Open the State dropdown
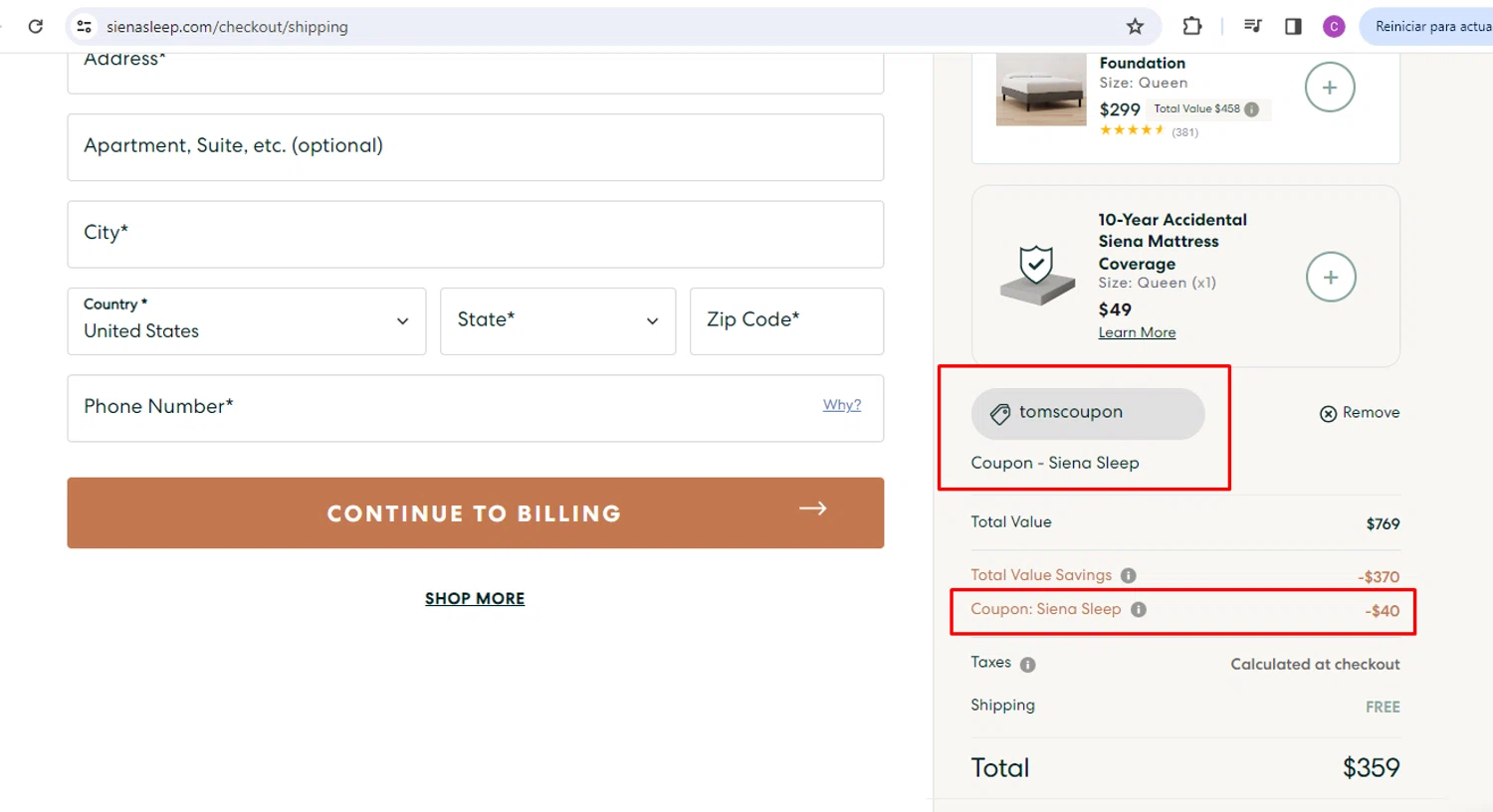The height and width of the screenshot is (812, 1493). coord(558,321)
